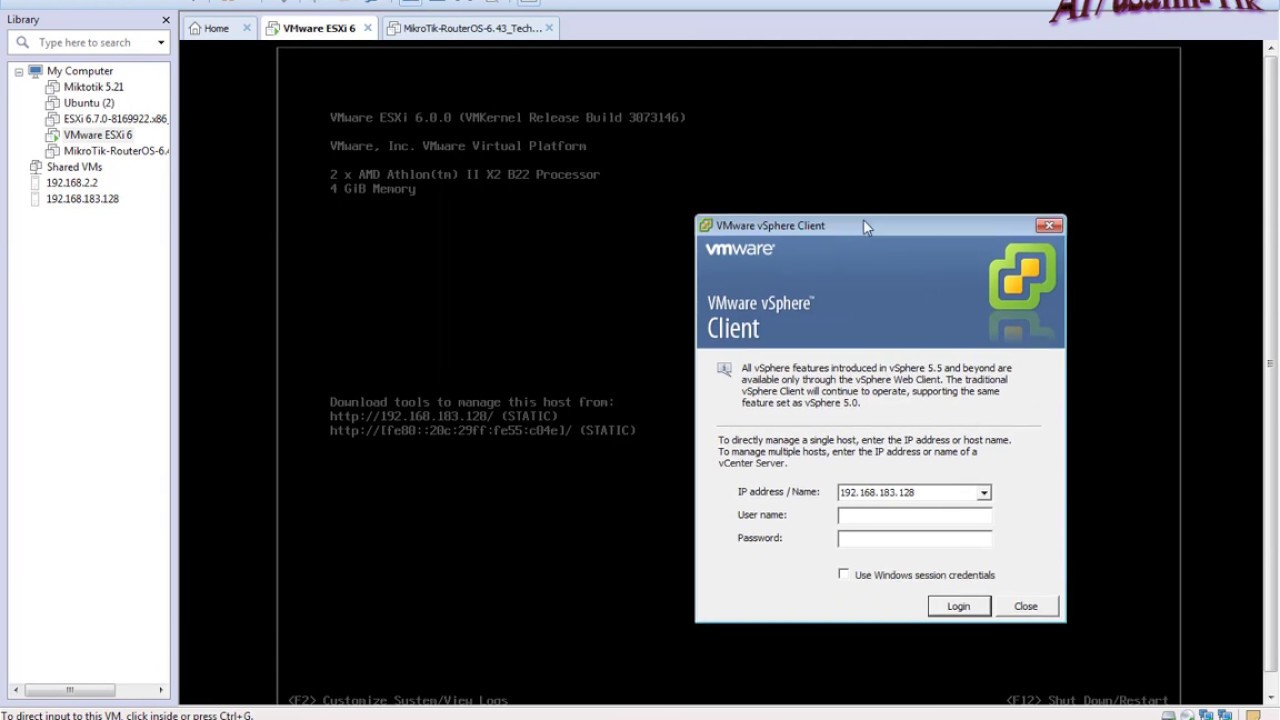Click the library panel horizontal scrollbar thumb
The image size is (1280, 720).
tap(70, 689)
